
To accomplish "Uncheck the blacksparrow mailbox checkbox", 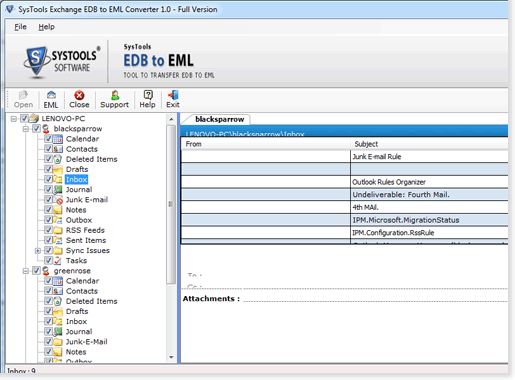I will [36, 128].
